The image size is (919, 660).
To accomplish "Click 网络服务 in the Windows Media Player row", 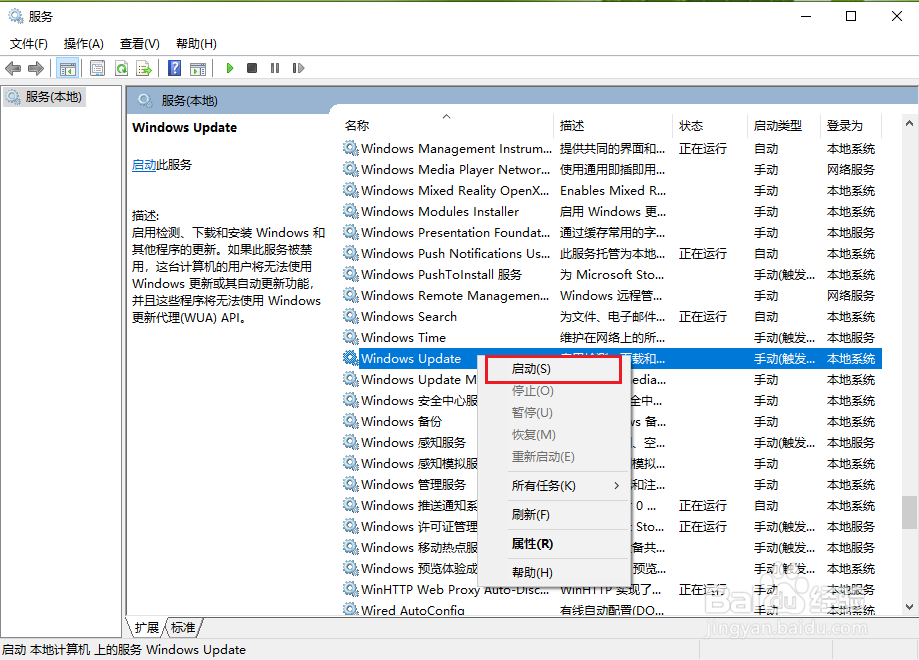I will pyautogui.click(x=850, y=169).
